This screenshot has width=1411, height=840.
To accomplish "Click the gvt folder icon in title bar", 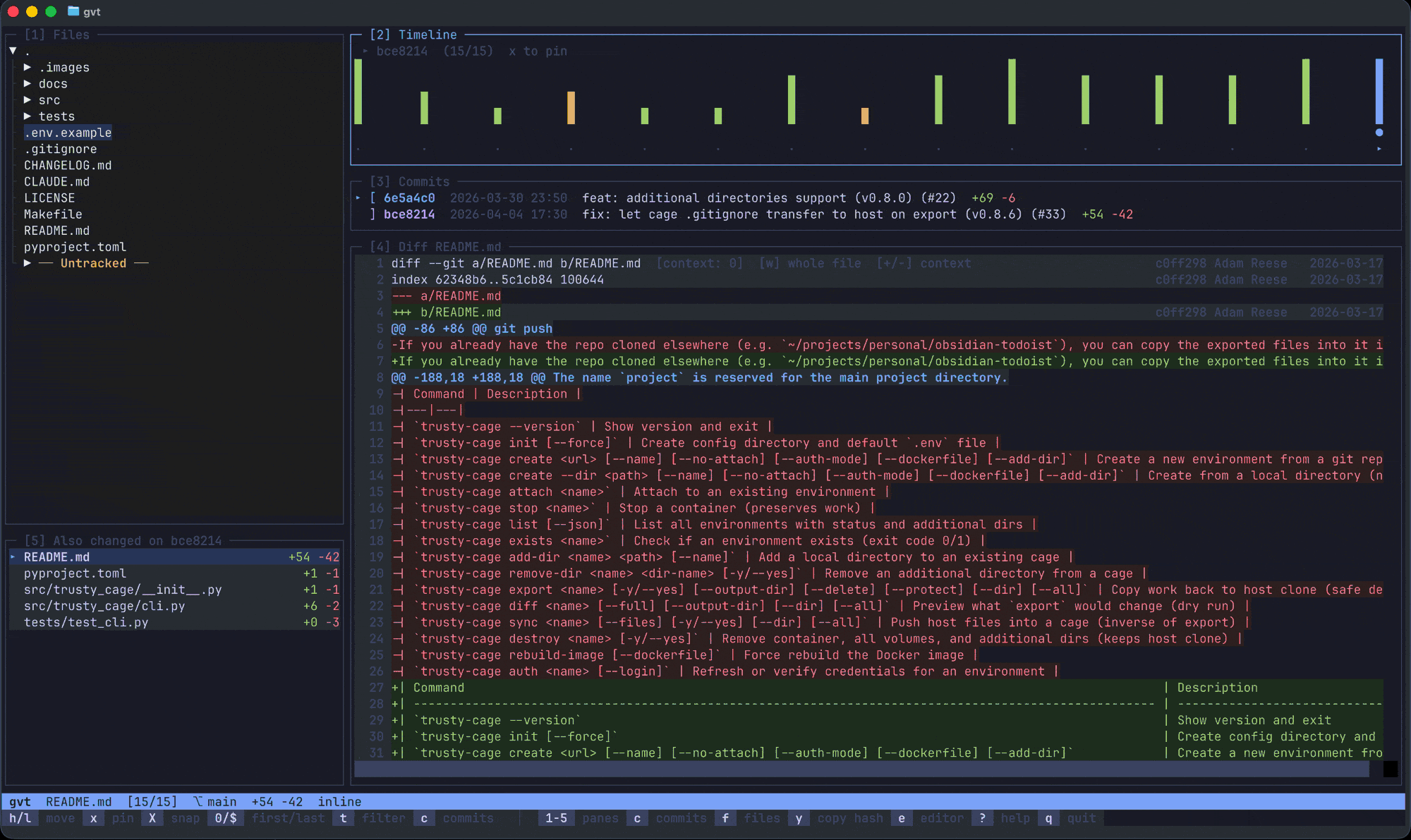I will coord(73,11).
